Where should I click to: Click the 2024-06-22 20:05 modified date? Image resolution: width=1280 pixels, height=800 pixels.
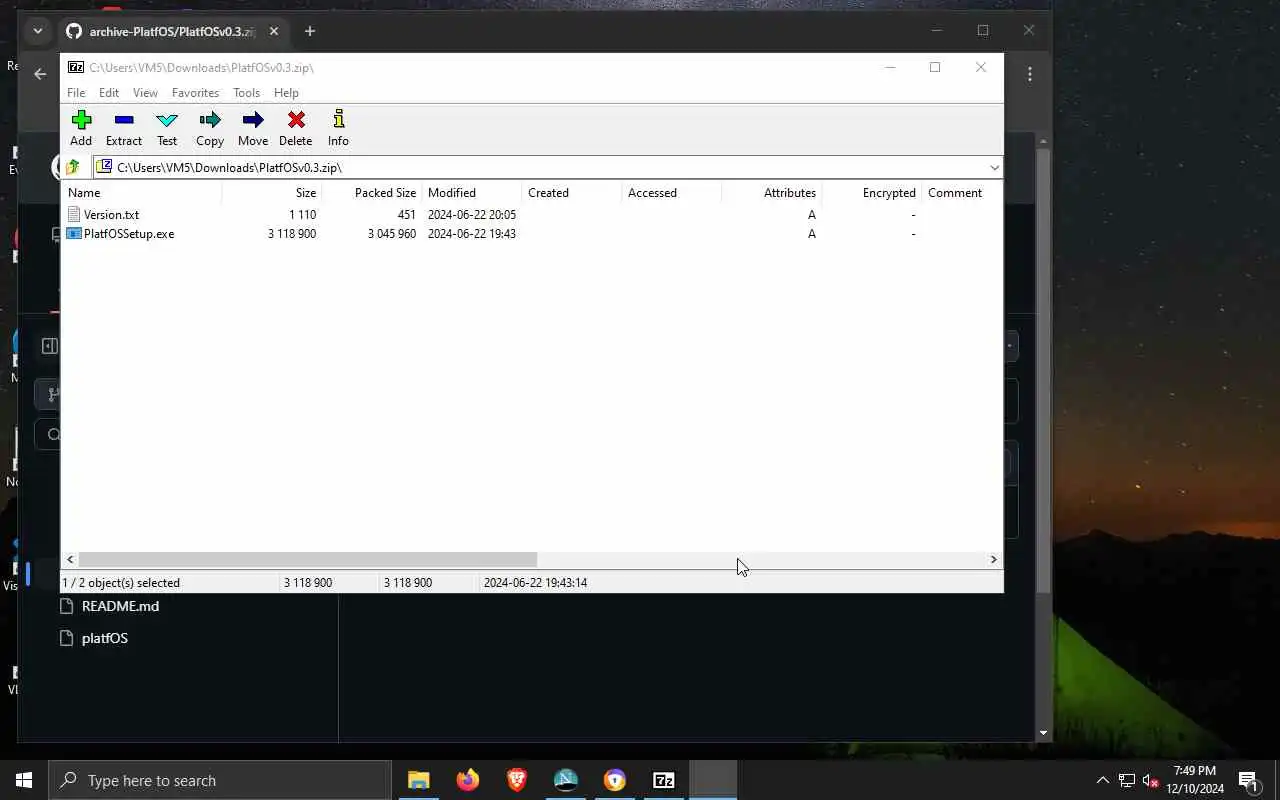coord(472,214)
